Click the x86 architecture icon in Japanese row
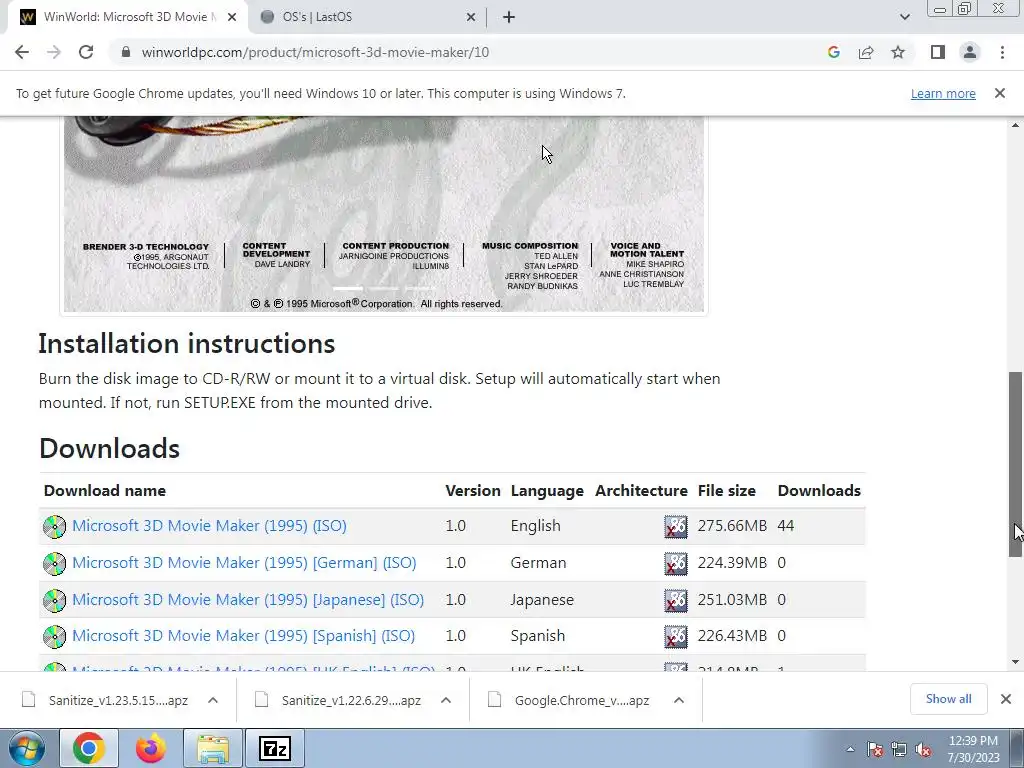1024x768 pixels. (676, 600)
